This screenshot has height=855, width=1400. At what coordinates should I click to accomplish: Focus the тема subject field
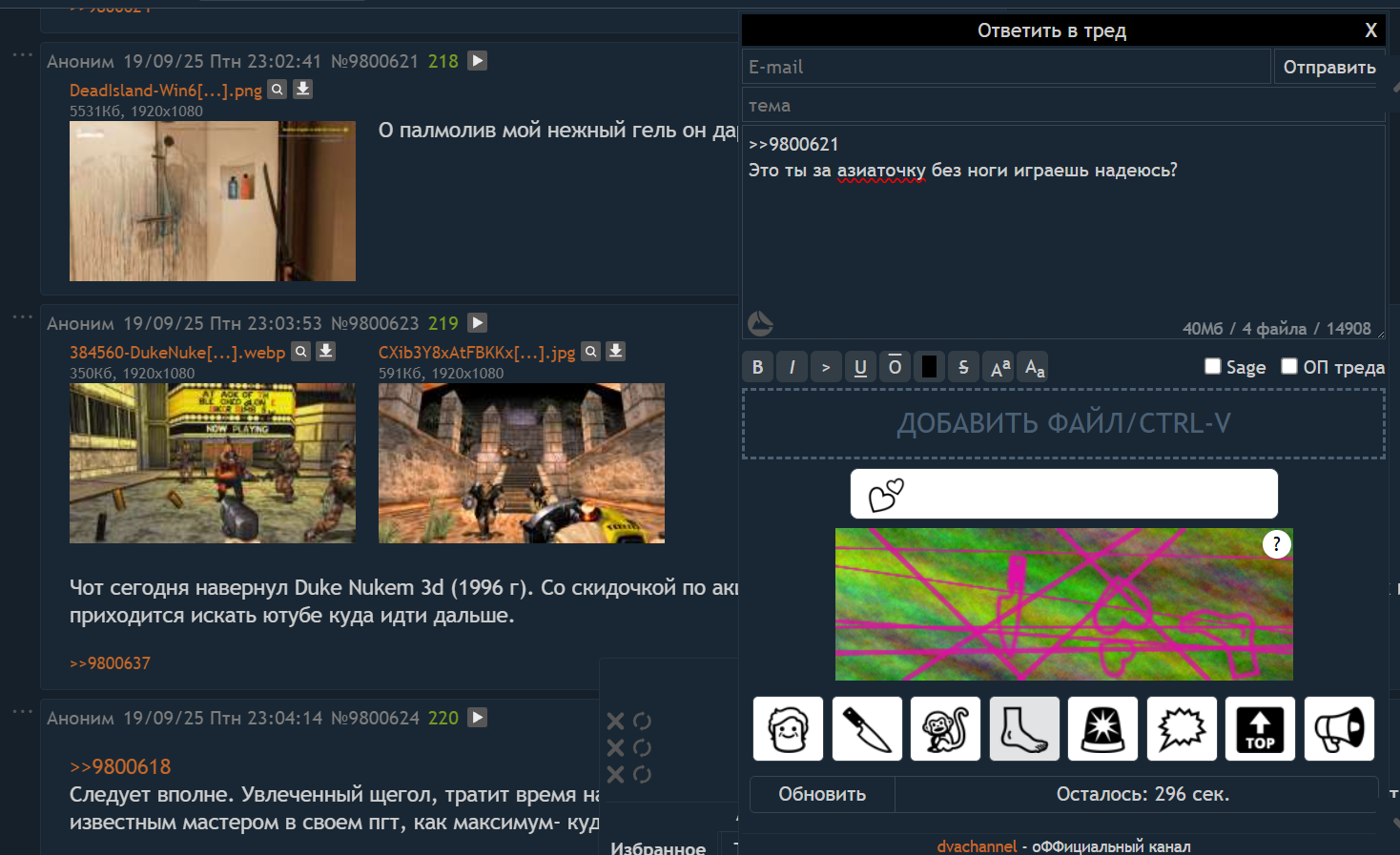click(1063, 105)
